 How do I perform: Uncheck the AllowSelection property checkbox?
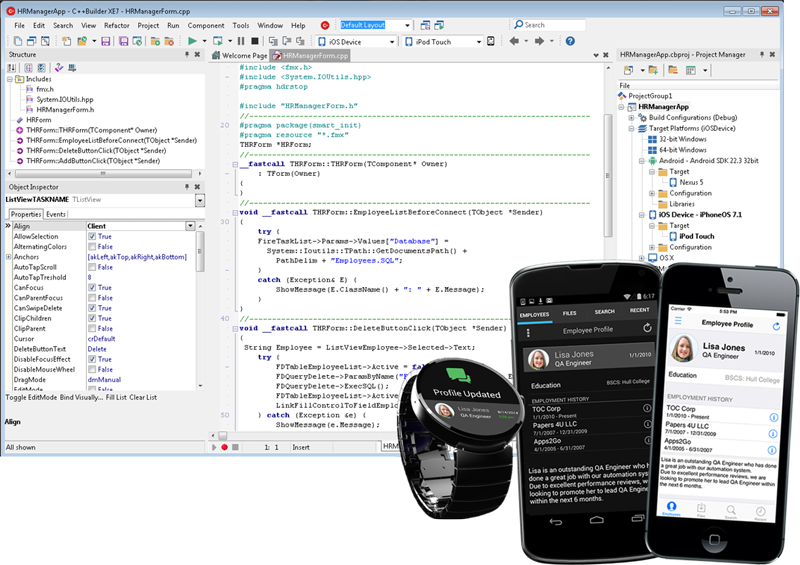(x=92, y=236)
